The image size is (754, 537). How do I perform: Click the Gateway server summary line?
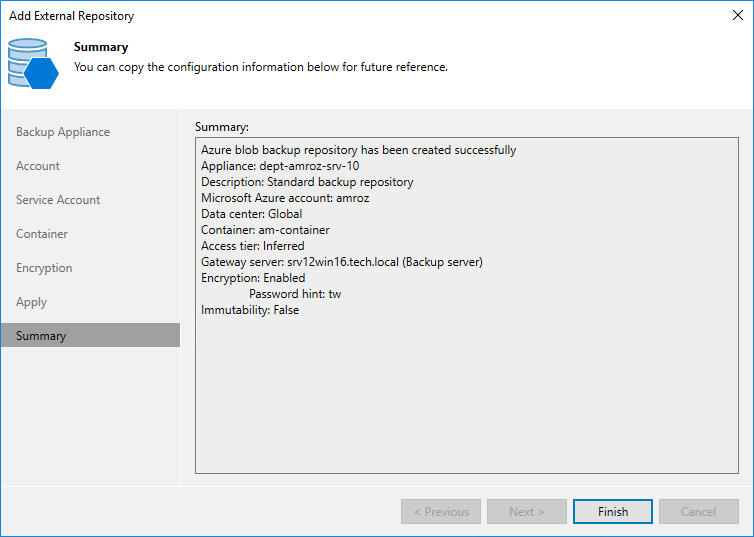pos(342,262)
